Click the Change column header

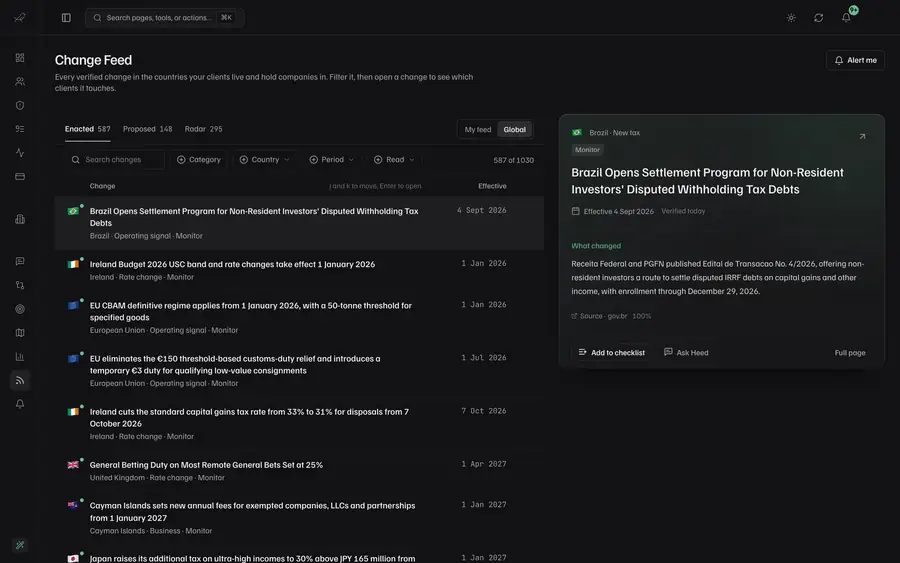coord(102,186)
